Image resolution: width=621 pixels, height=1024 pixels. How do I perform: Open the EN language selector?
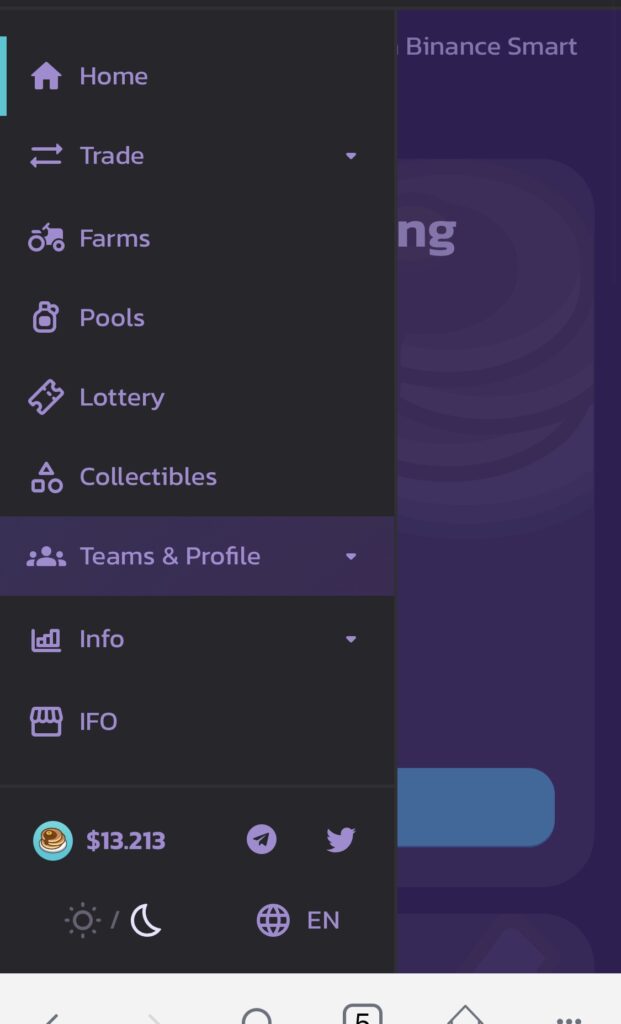tap(298, 920)
